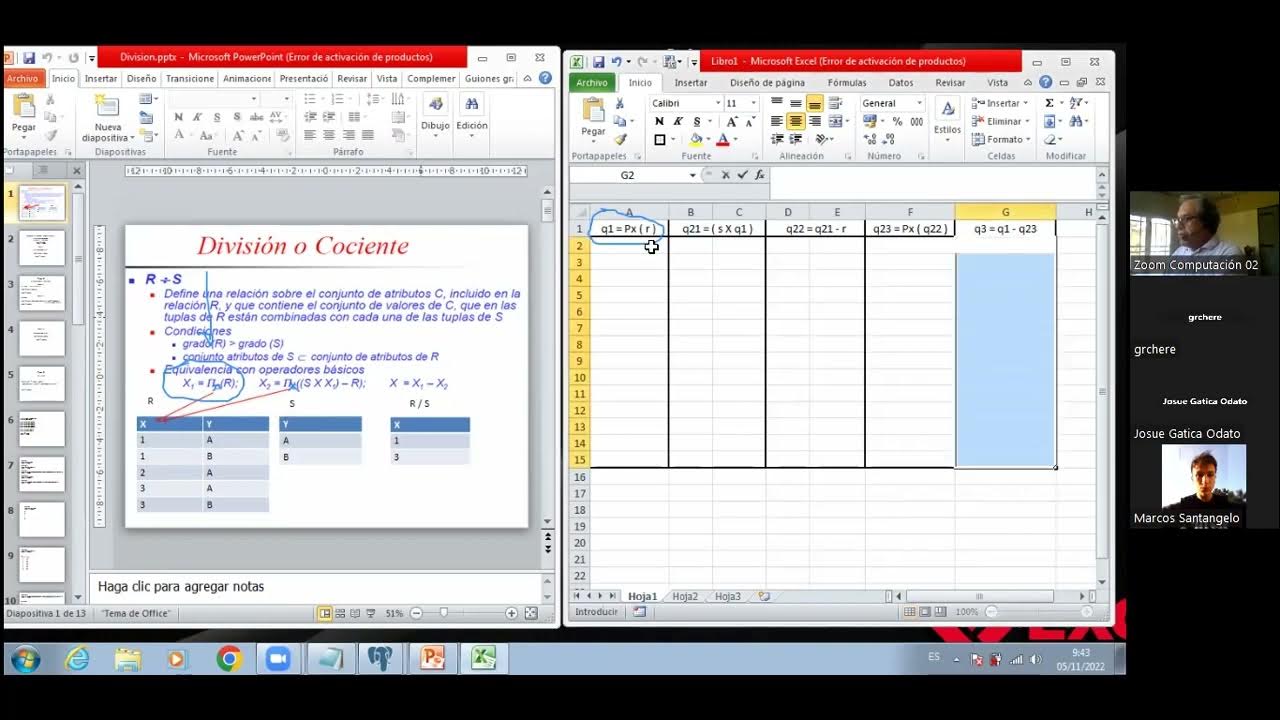Screen dimensions: 1280x720
Task: Click PowerPoint's zoom slider handle
Action: pyautogui.click(x=444, y=613)
